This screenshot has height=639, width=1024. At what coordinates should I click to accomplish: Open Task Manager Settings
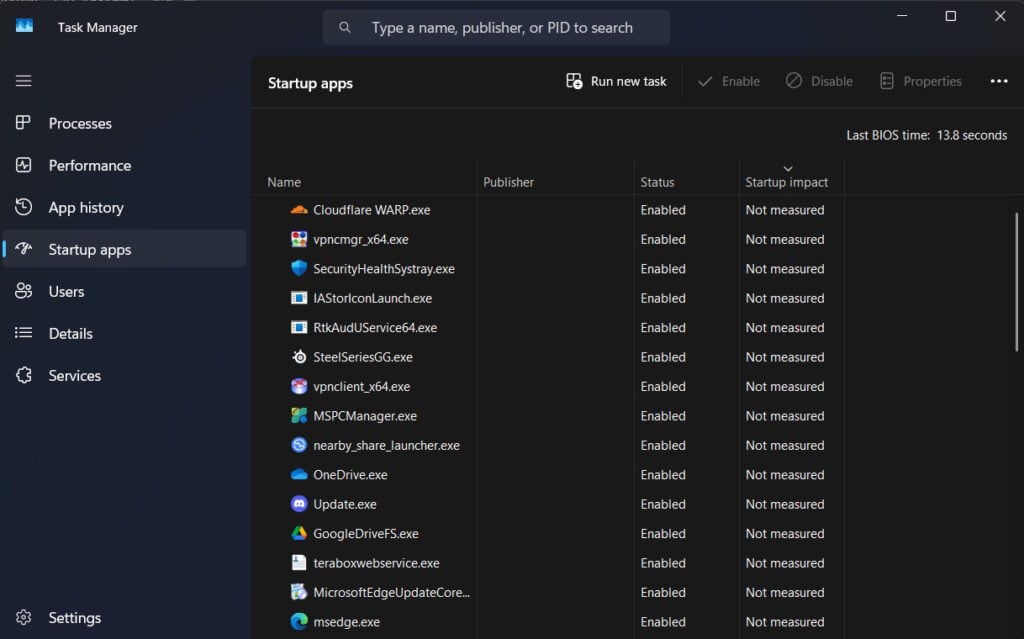74,618
